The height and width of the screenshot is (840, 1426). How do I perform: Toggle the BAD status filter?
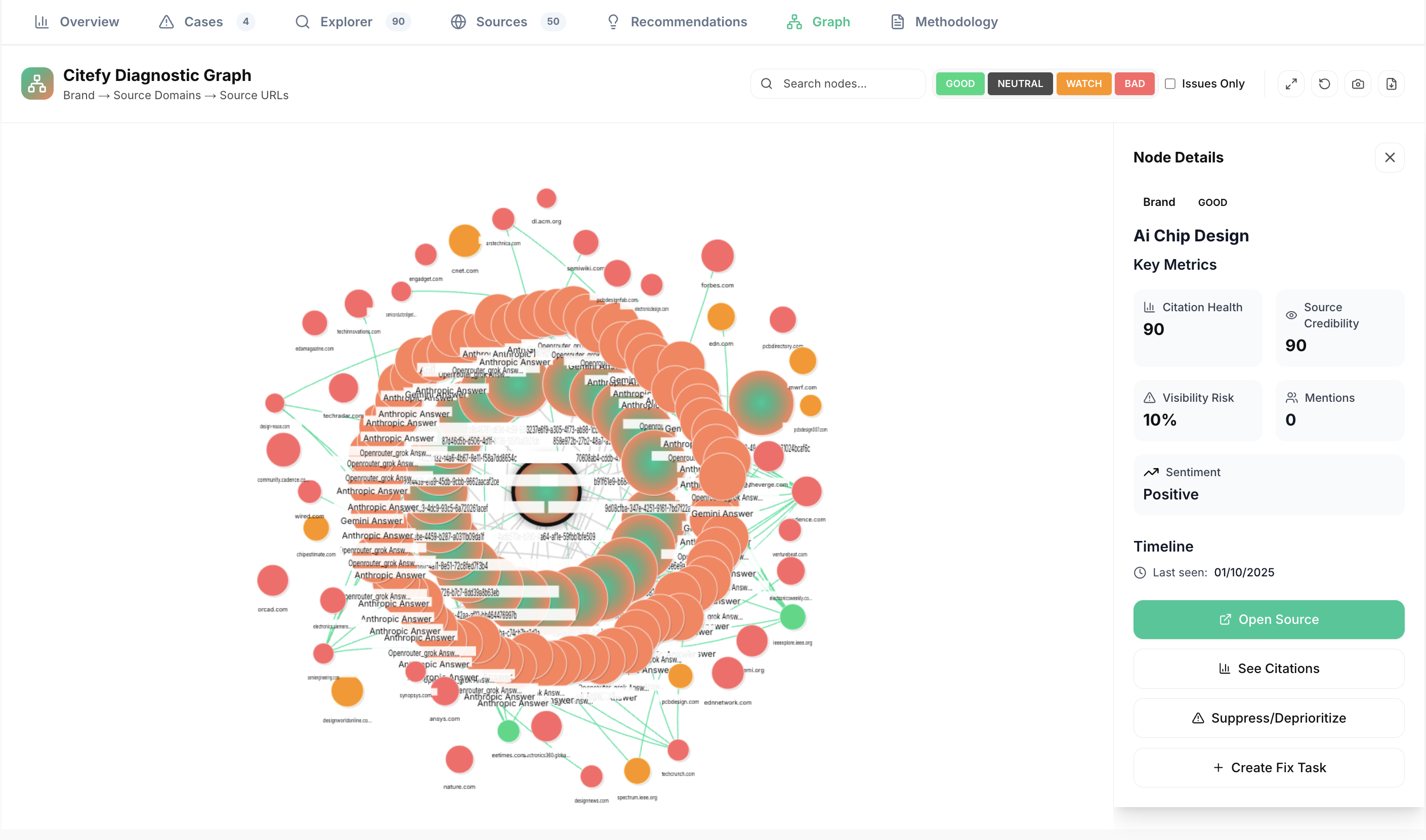(1134, 84)
